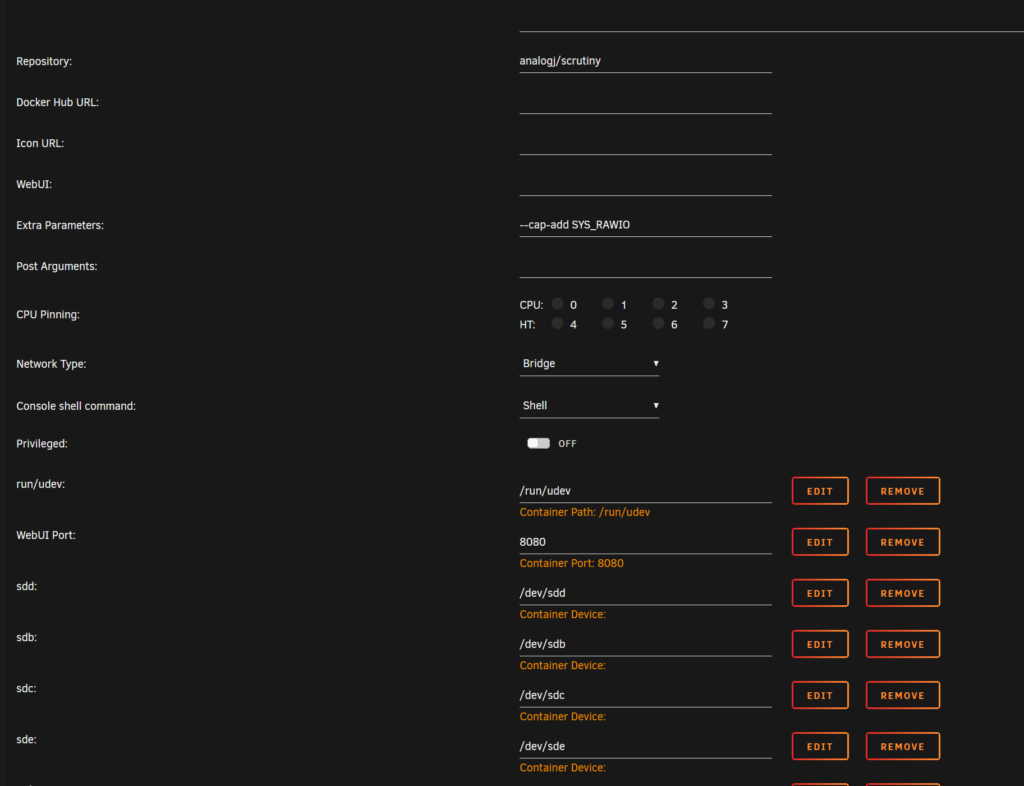
Task: Click the 'Container Path: /run/udev' text
Action: point(584,512)
